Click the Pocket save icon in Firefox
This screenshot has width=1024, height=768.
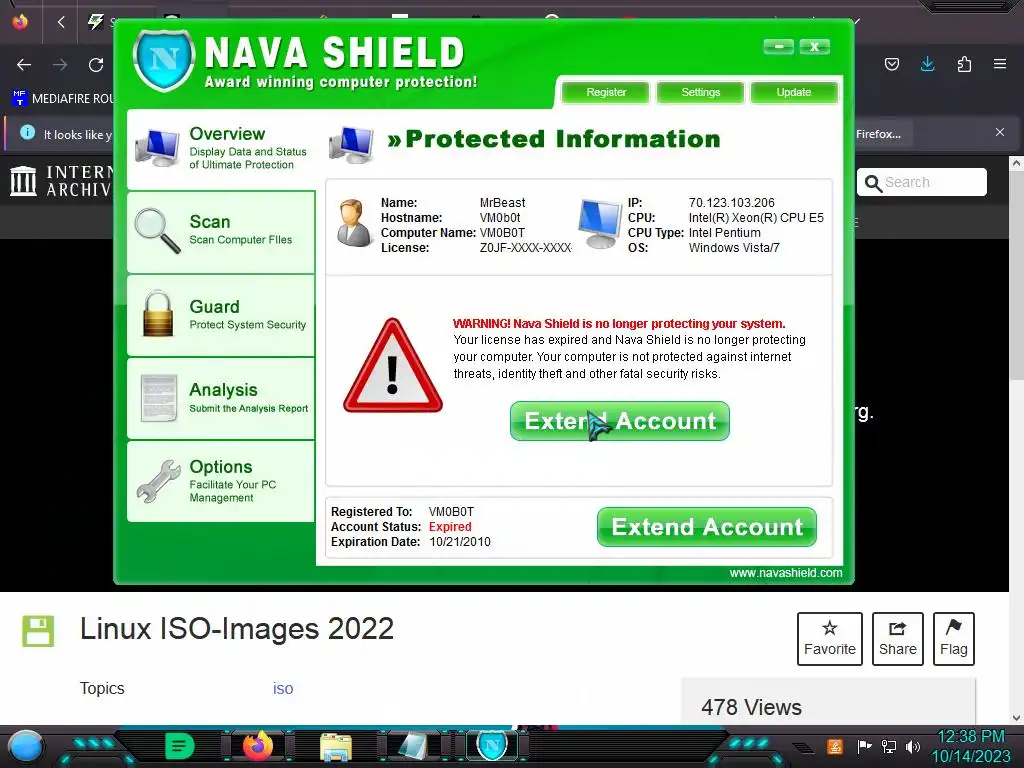pos(891,64)
